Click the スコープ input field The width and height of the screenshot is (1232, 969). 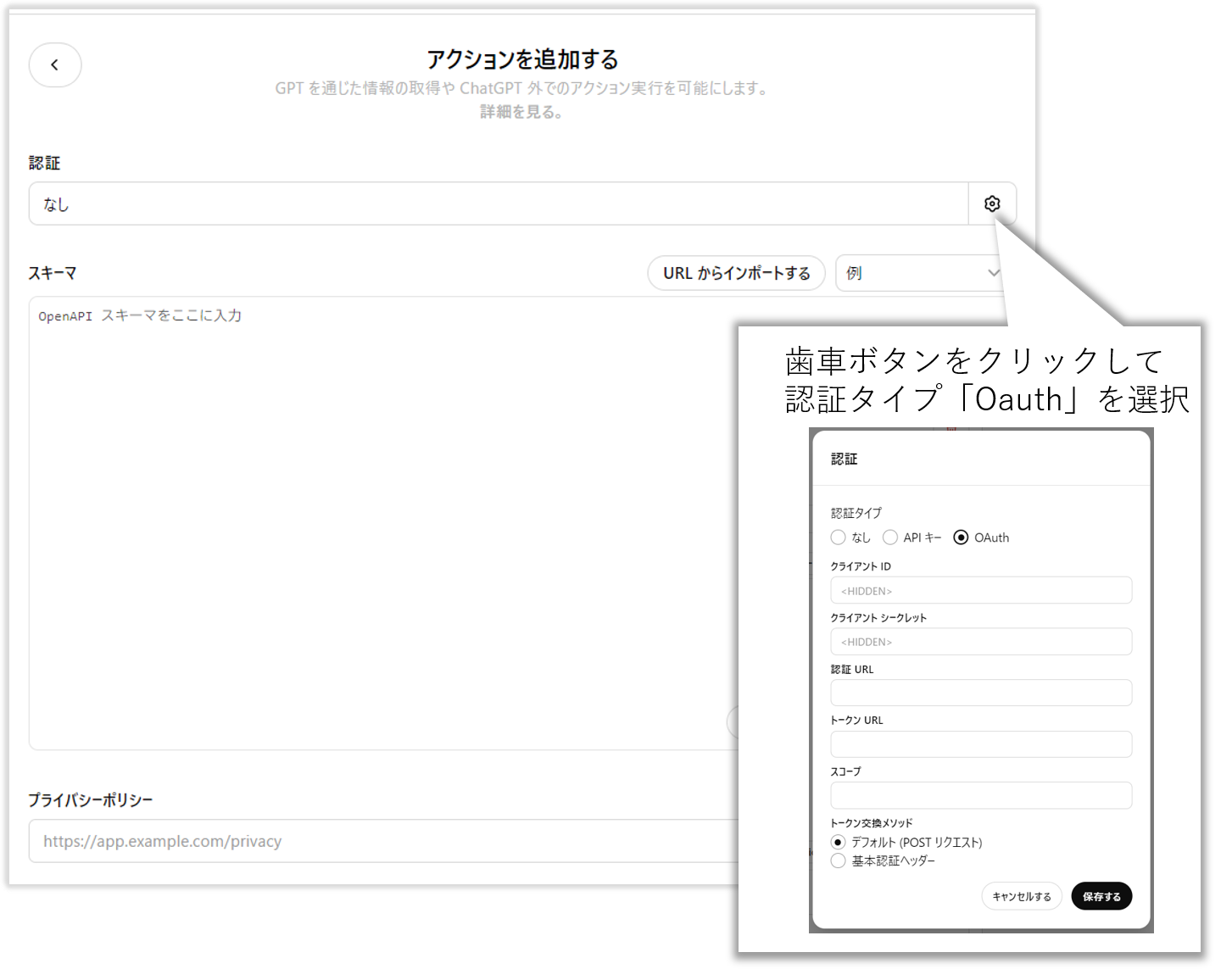(x=981, y=795)
